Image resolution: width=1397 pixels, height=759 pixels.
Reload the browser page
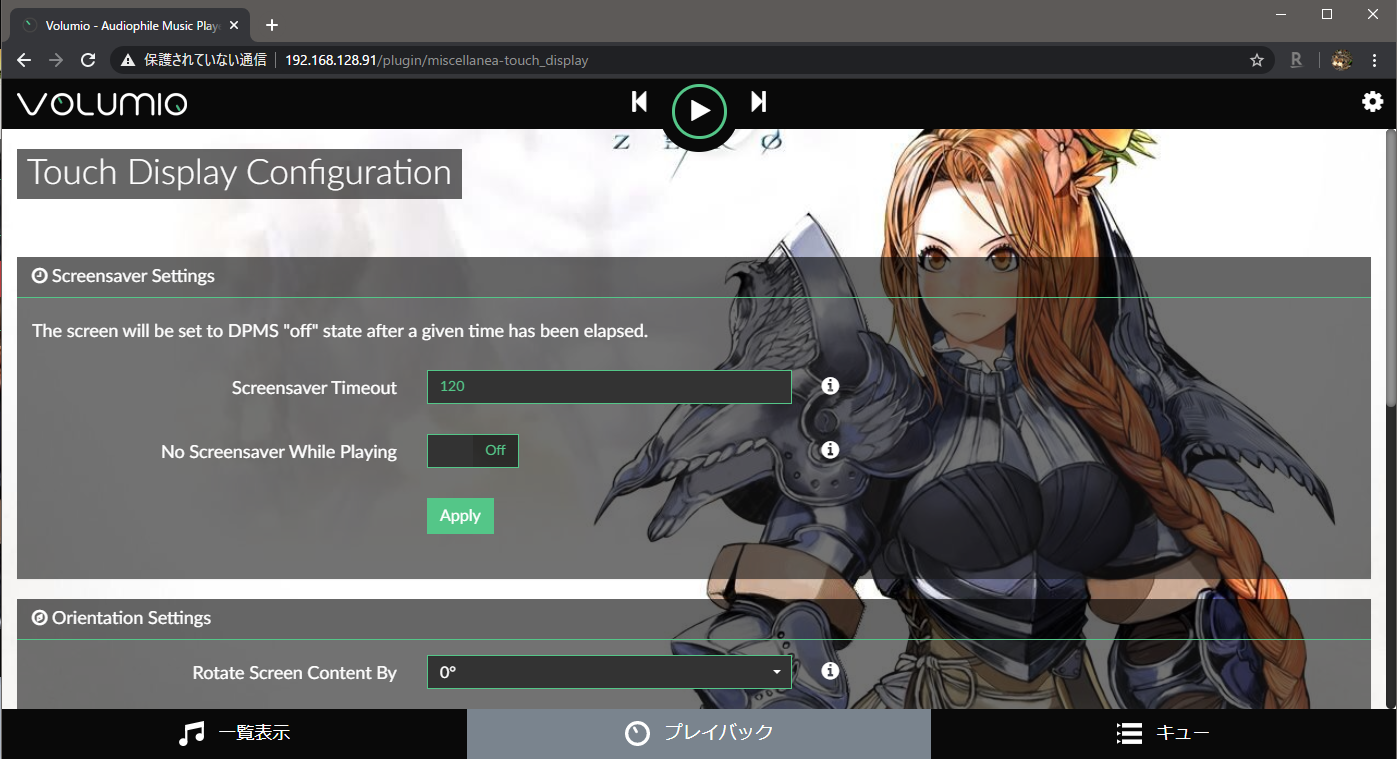[x=88, y=60]
